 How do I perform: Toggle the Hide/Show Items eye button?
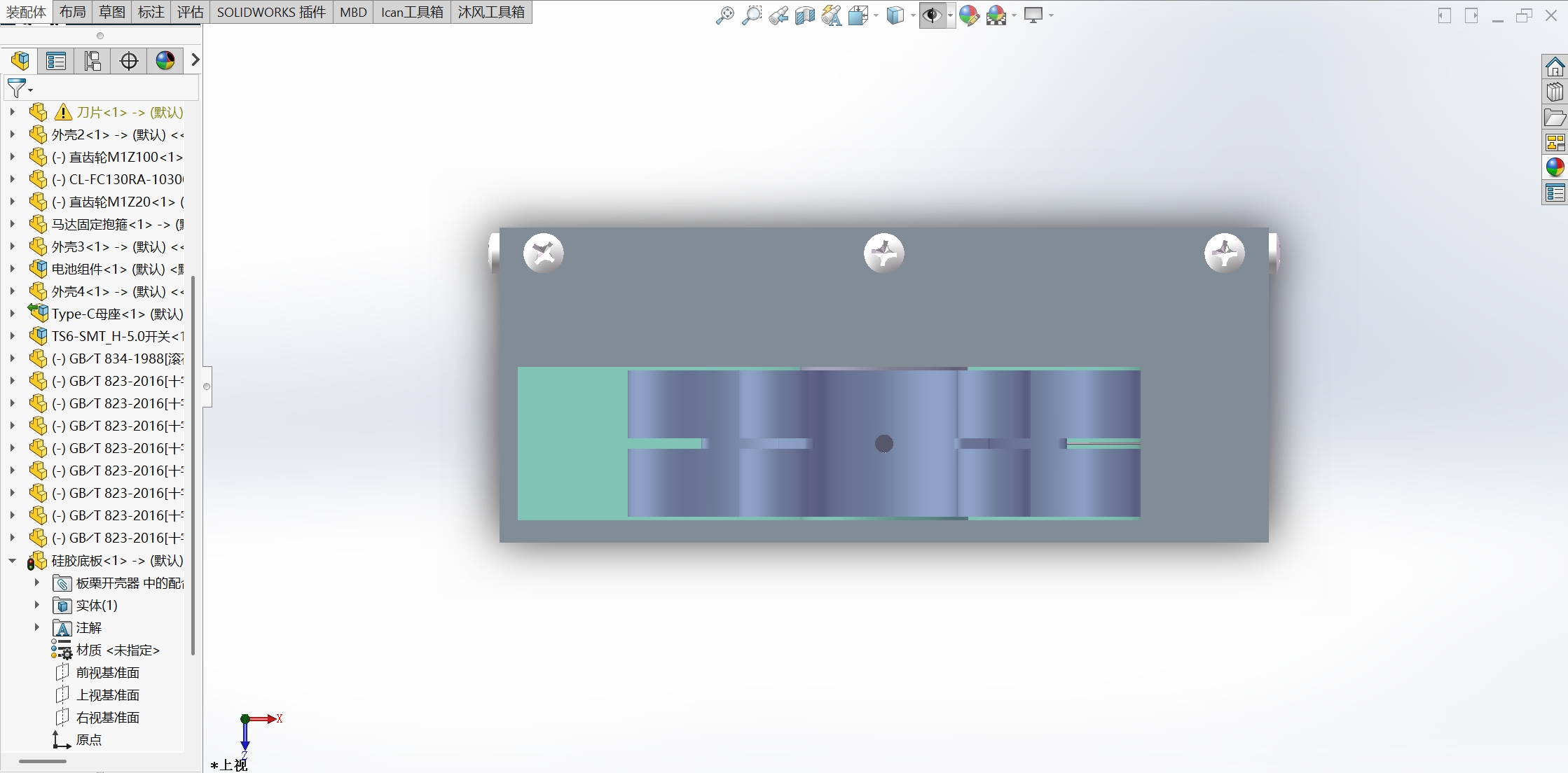click(931, 15)
